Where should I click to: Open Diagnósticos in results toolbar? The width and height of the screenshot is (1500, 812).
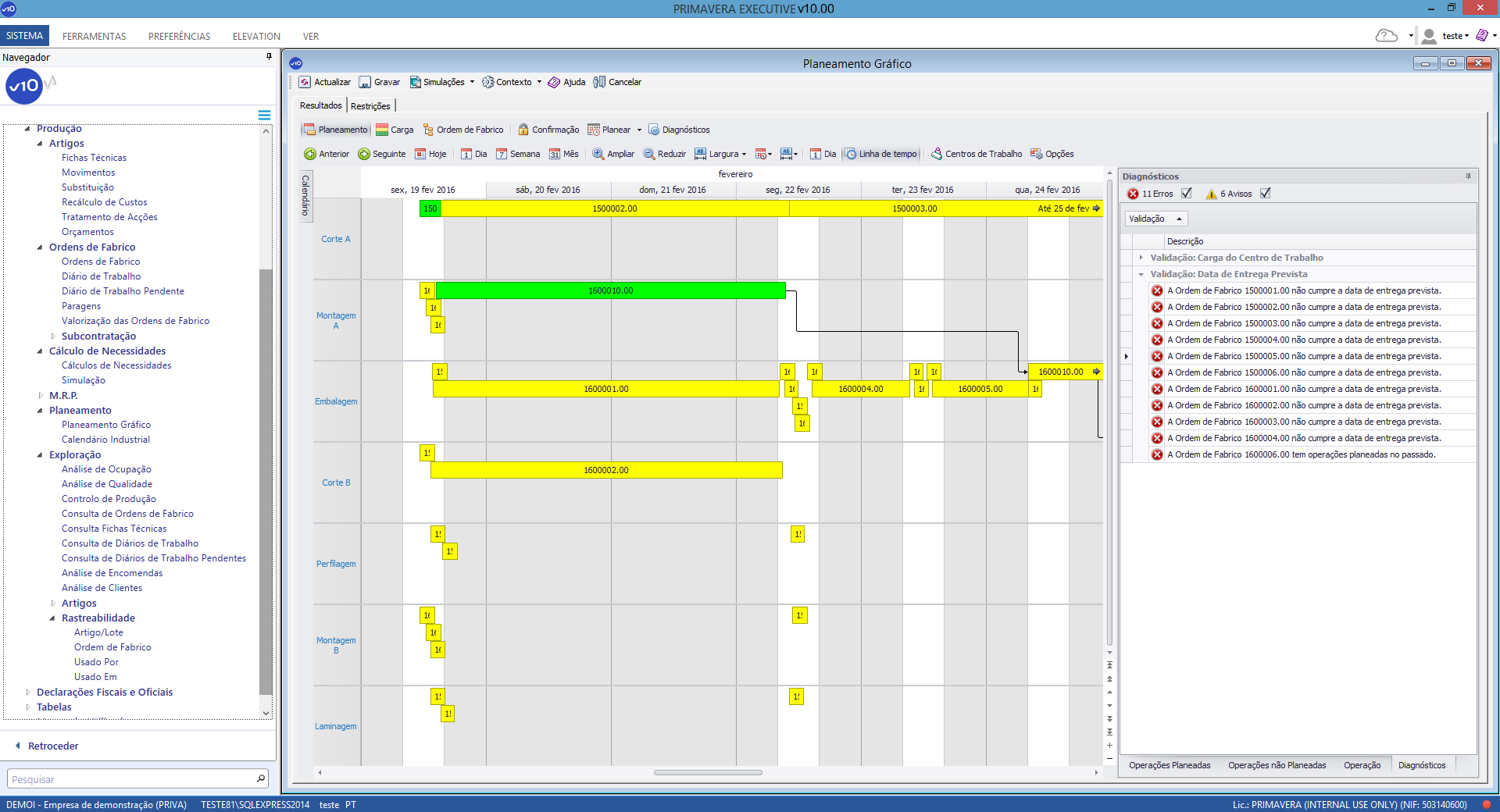[679, 130]
